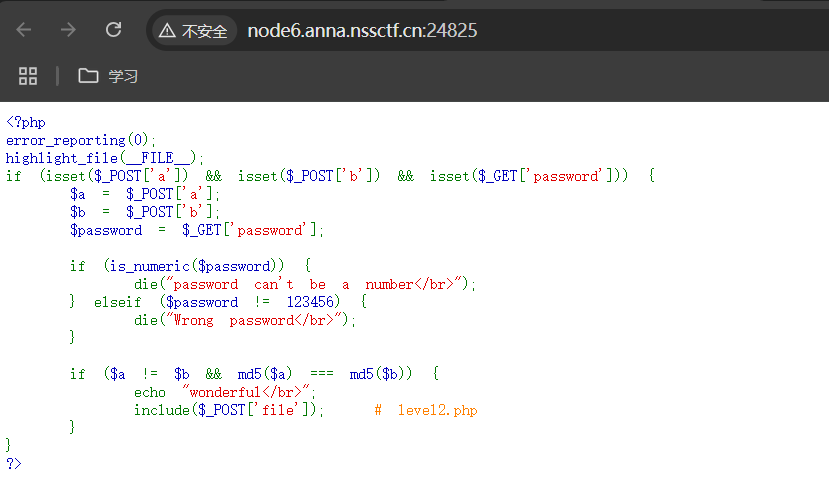
Task: Click the closing ?> tag
Action: 13,464
